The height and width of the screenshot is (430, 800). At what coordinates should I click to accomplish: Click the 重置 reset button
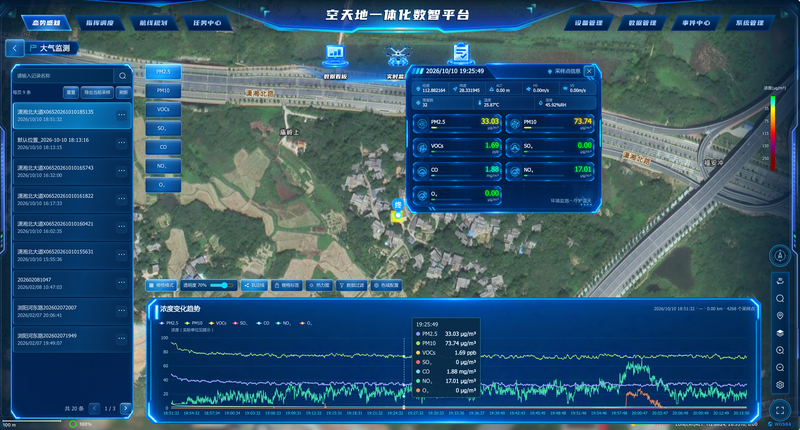tap(71, 92)
